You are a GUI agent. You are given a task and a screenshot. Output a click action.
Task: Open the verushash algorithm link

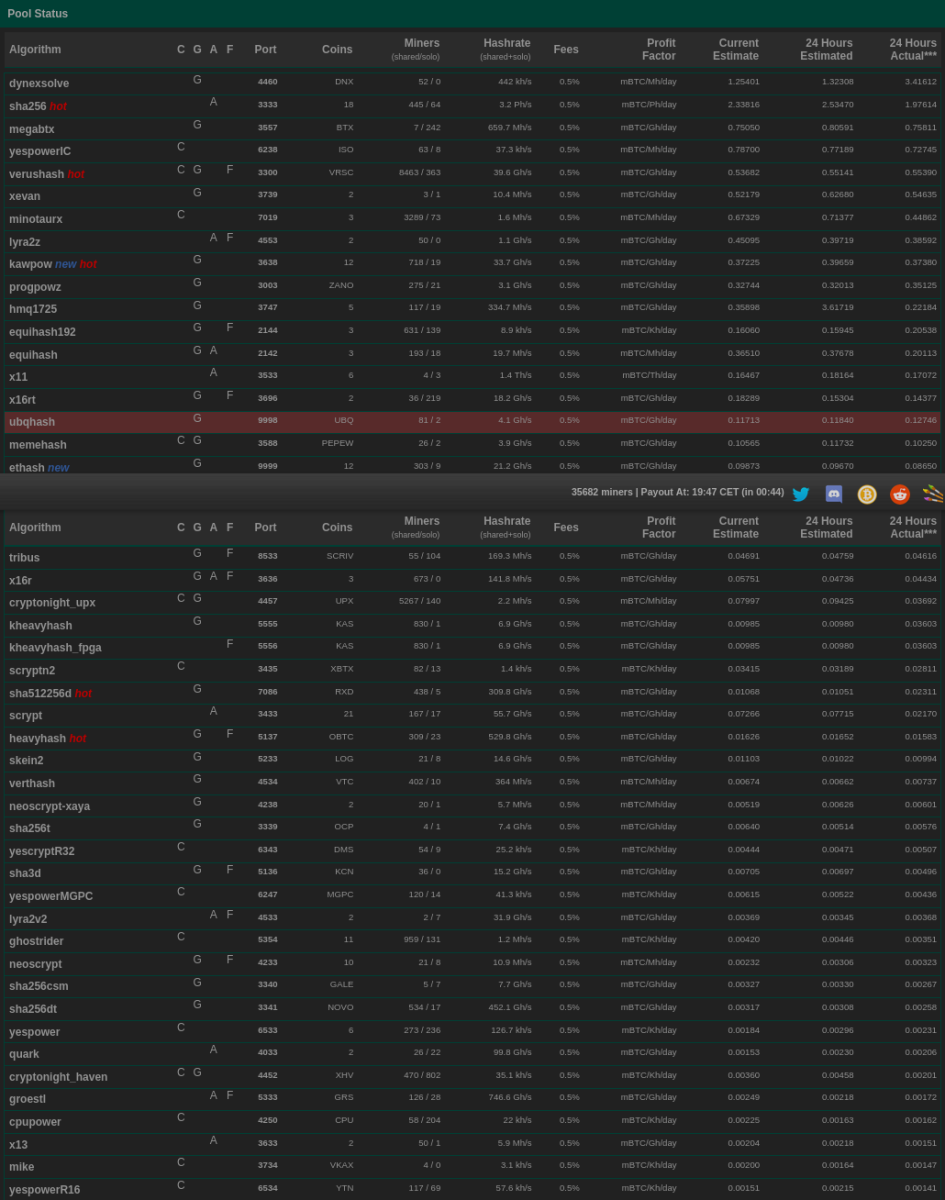pos(36,174)
